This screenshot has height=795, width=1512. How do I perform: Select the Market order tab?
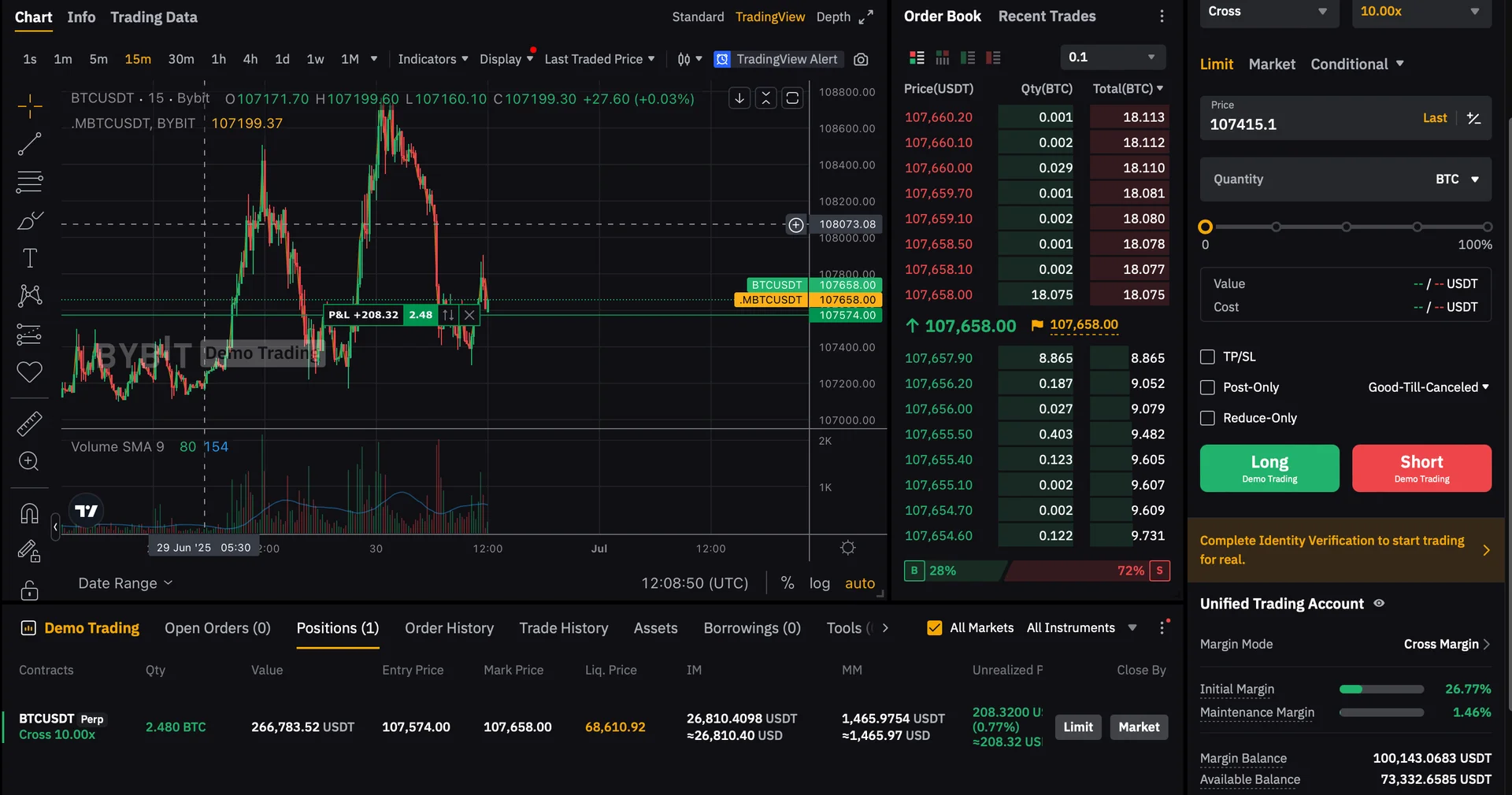tap(1272, 65)
